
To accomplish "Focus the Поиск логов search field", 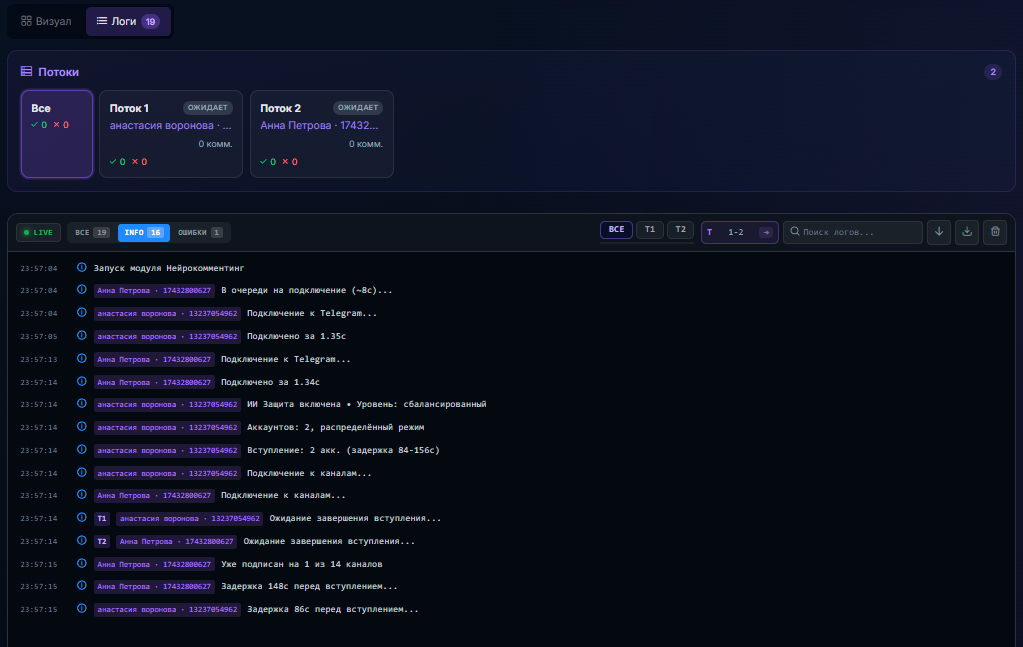I will click(853, 232).
